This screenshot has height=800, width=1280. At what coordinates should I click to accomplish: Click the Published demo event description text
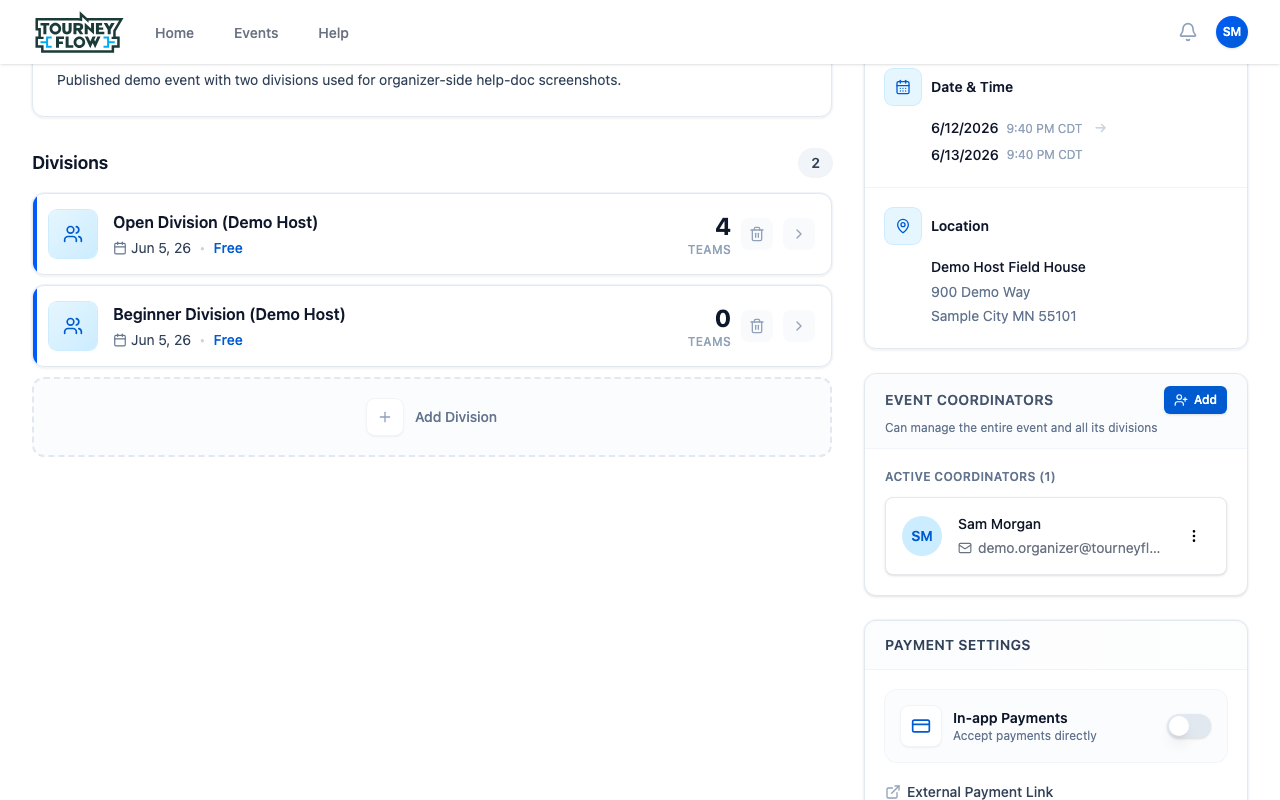(339, 80)
